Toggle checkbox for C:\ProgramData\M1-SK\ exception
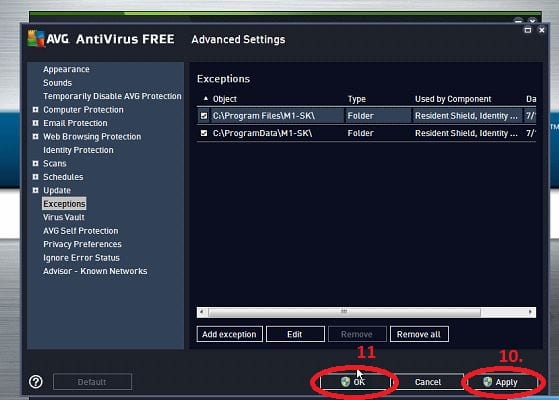The height and width of the screenshot is (400, 559). point(204,133)
